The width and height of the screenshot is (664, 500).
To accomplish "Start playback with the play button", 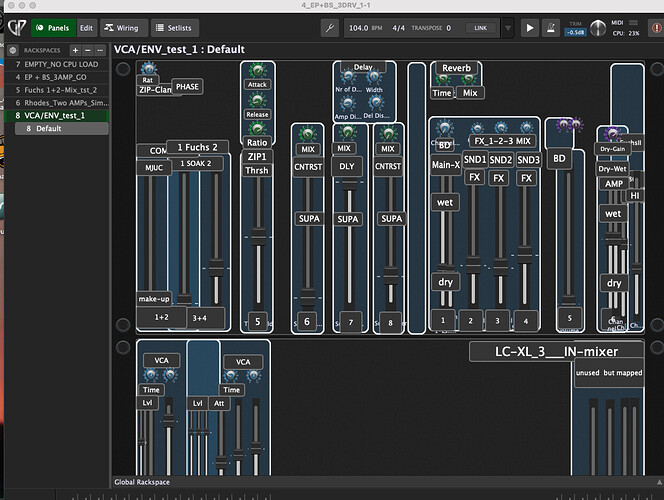I will [x=529, y=28].
